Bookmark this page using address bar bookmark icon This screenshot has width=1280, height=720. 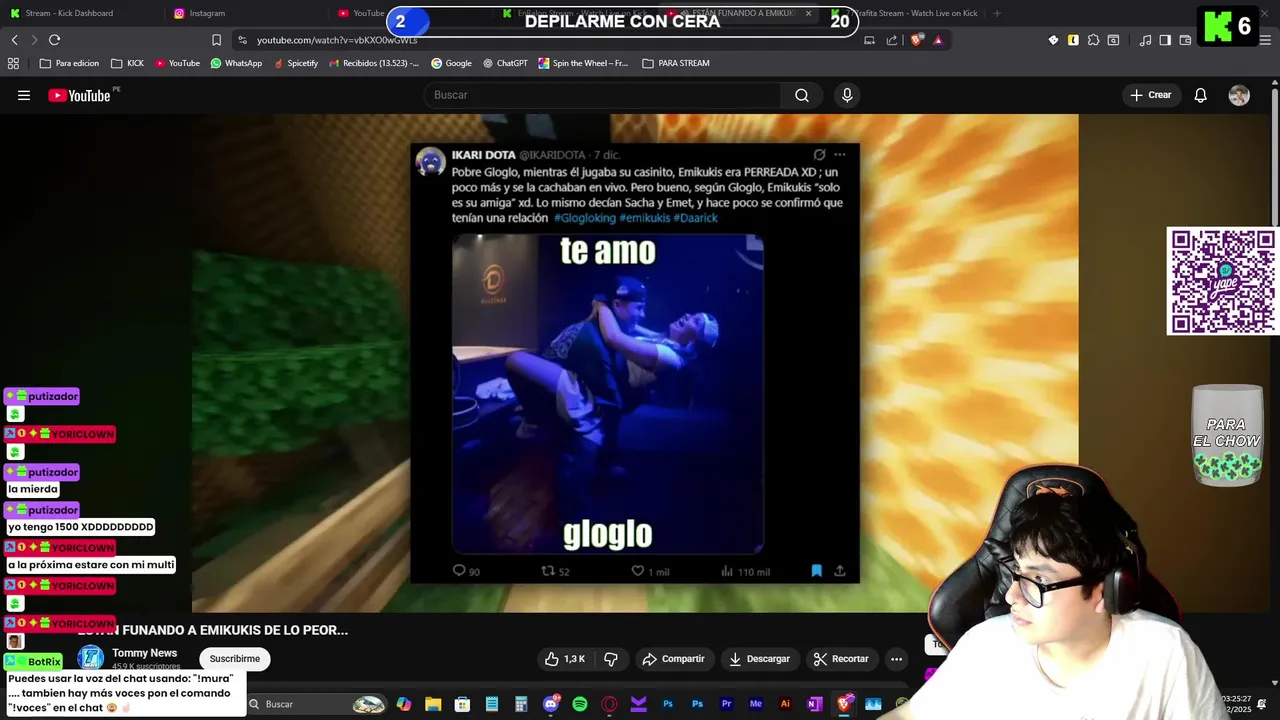(216, 40)
